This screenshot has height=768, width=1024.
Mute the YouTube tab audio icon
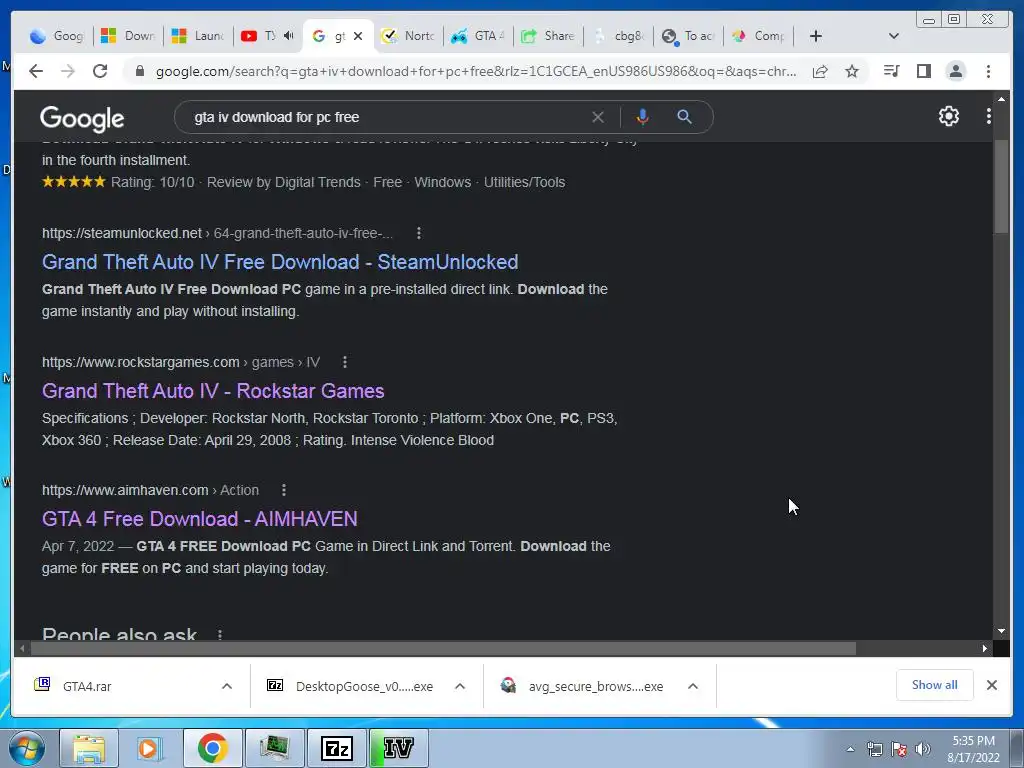[x=289, y=36]
